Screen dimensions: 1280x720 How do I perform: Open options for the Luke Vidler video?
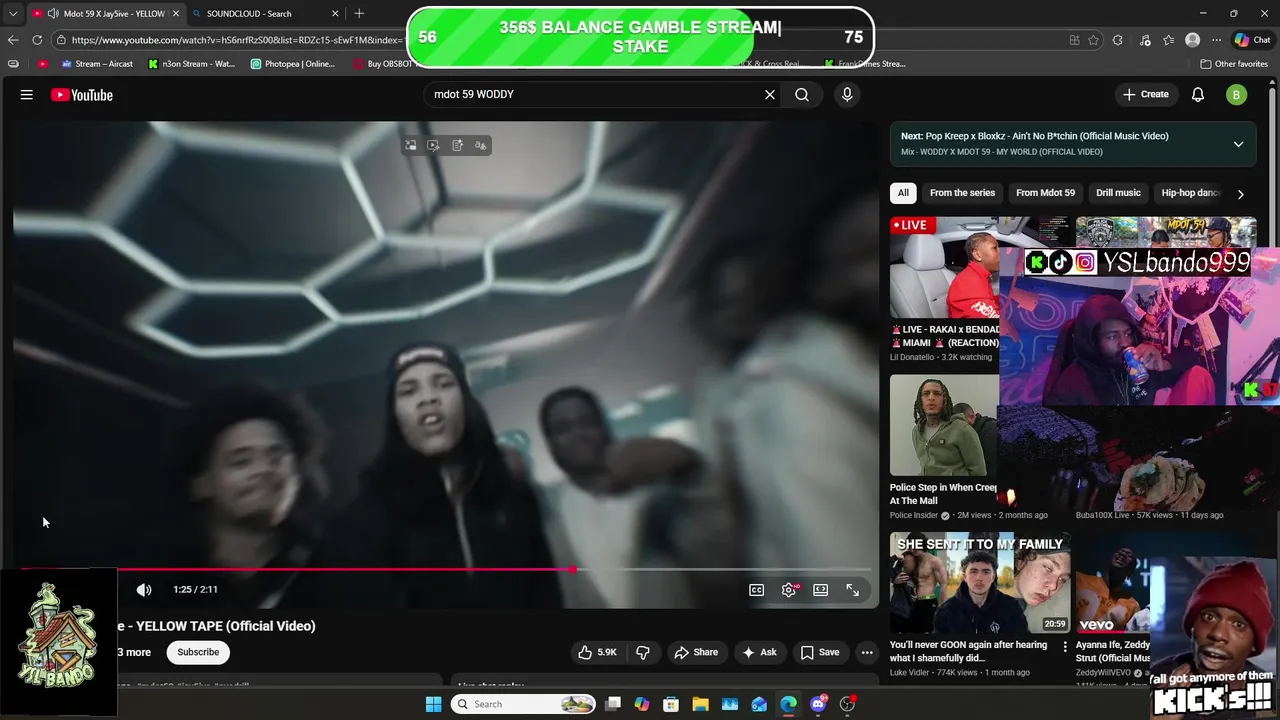click(x=1064, y=647)
